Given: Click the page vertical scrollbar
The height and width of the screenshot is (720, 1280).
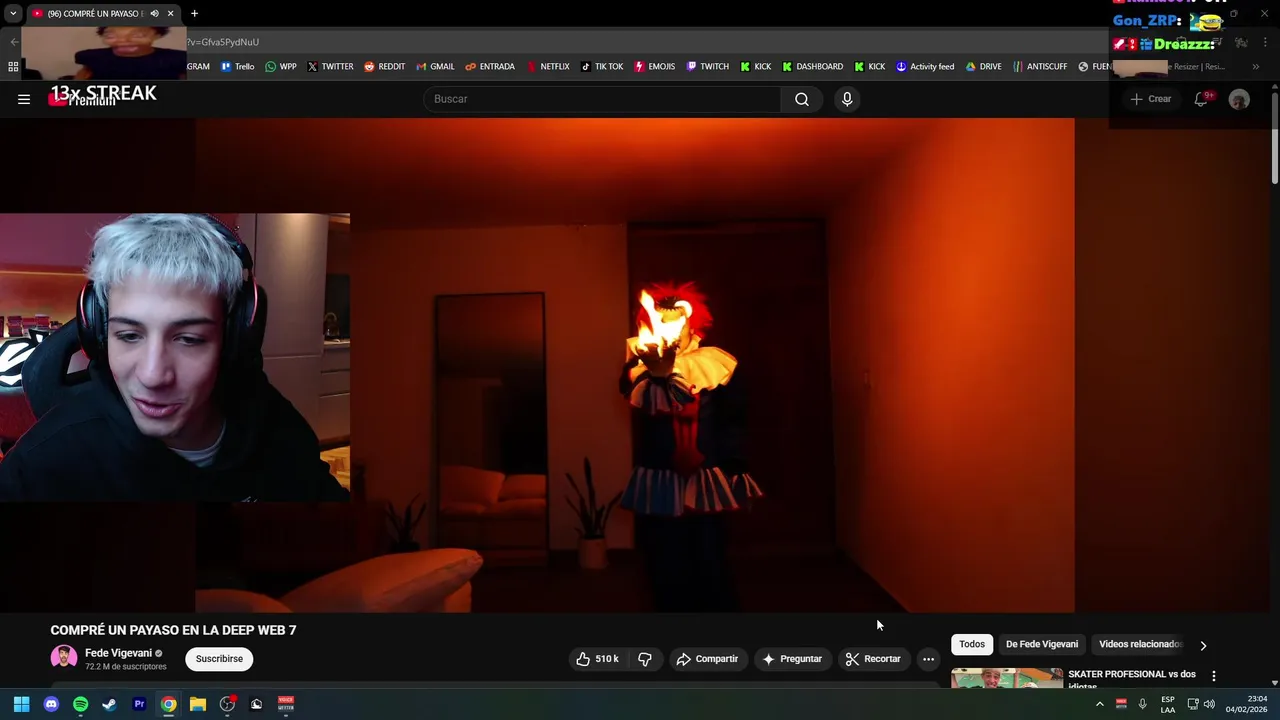Looking at the screenshot, I should tap(1274, 137).
